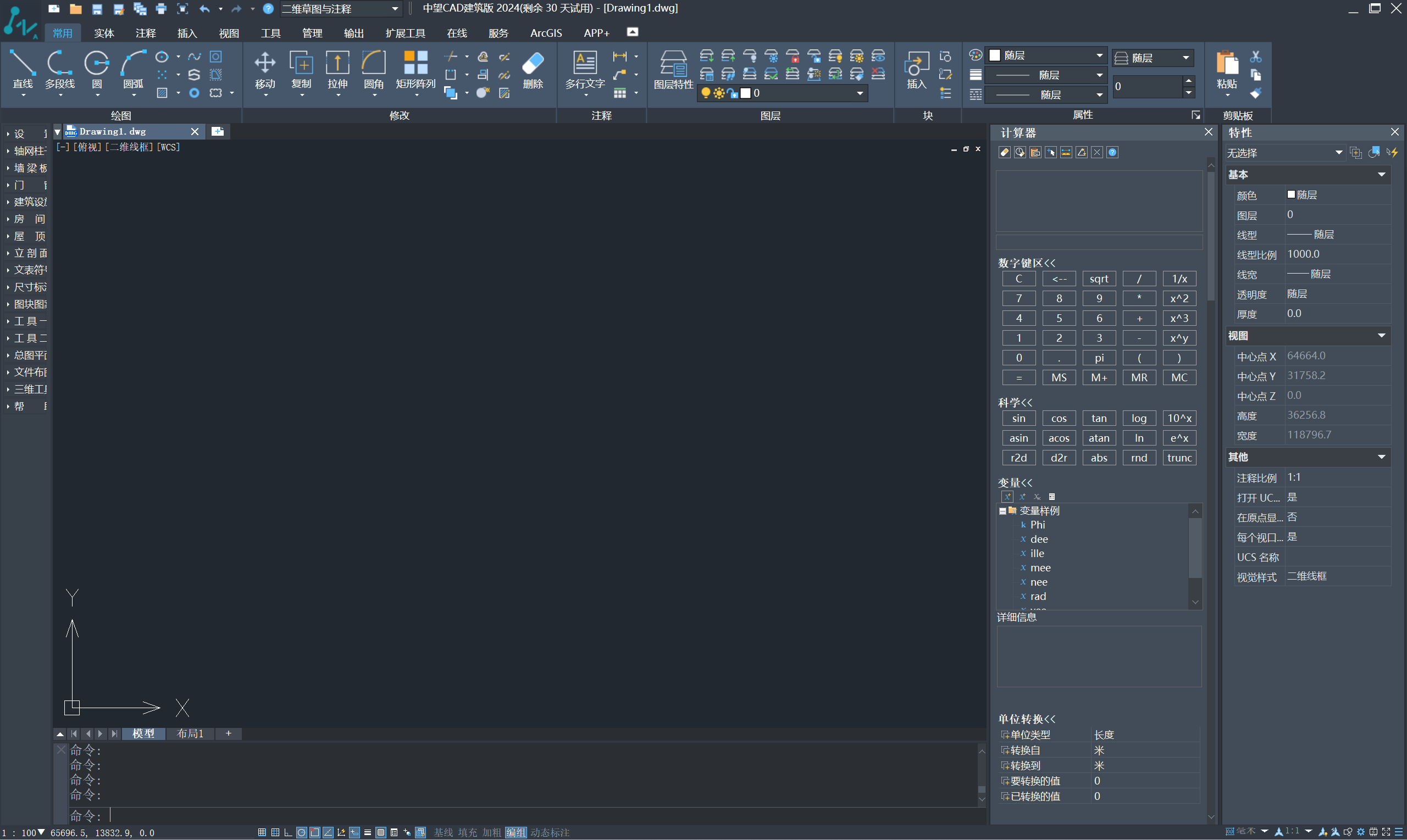Click the 插入 block insert icon

click(916, 70)
